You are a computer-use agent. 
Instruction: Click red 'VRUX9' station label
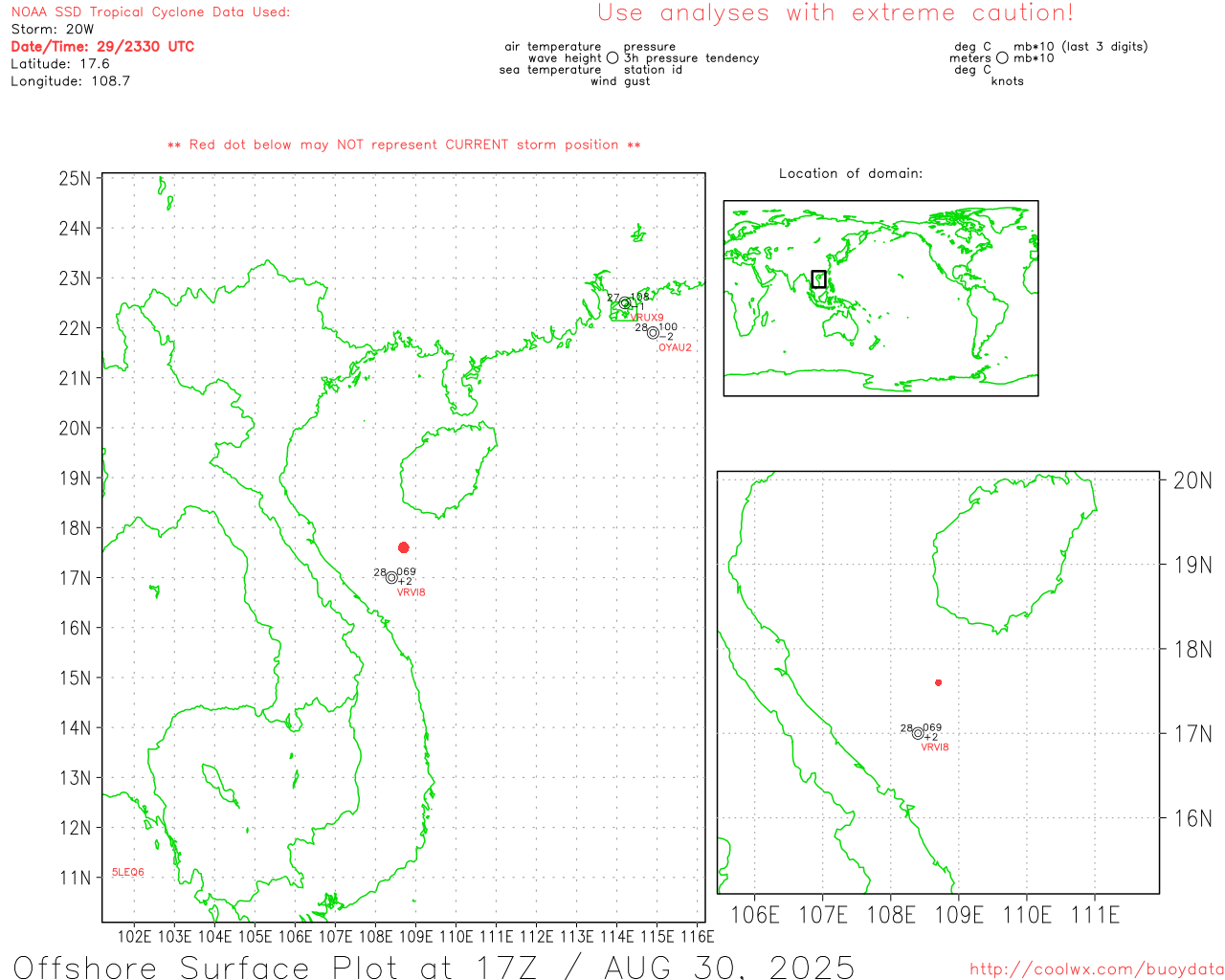[647, 318]
